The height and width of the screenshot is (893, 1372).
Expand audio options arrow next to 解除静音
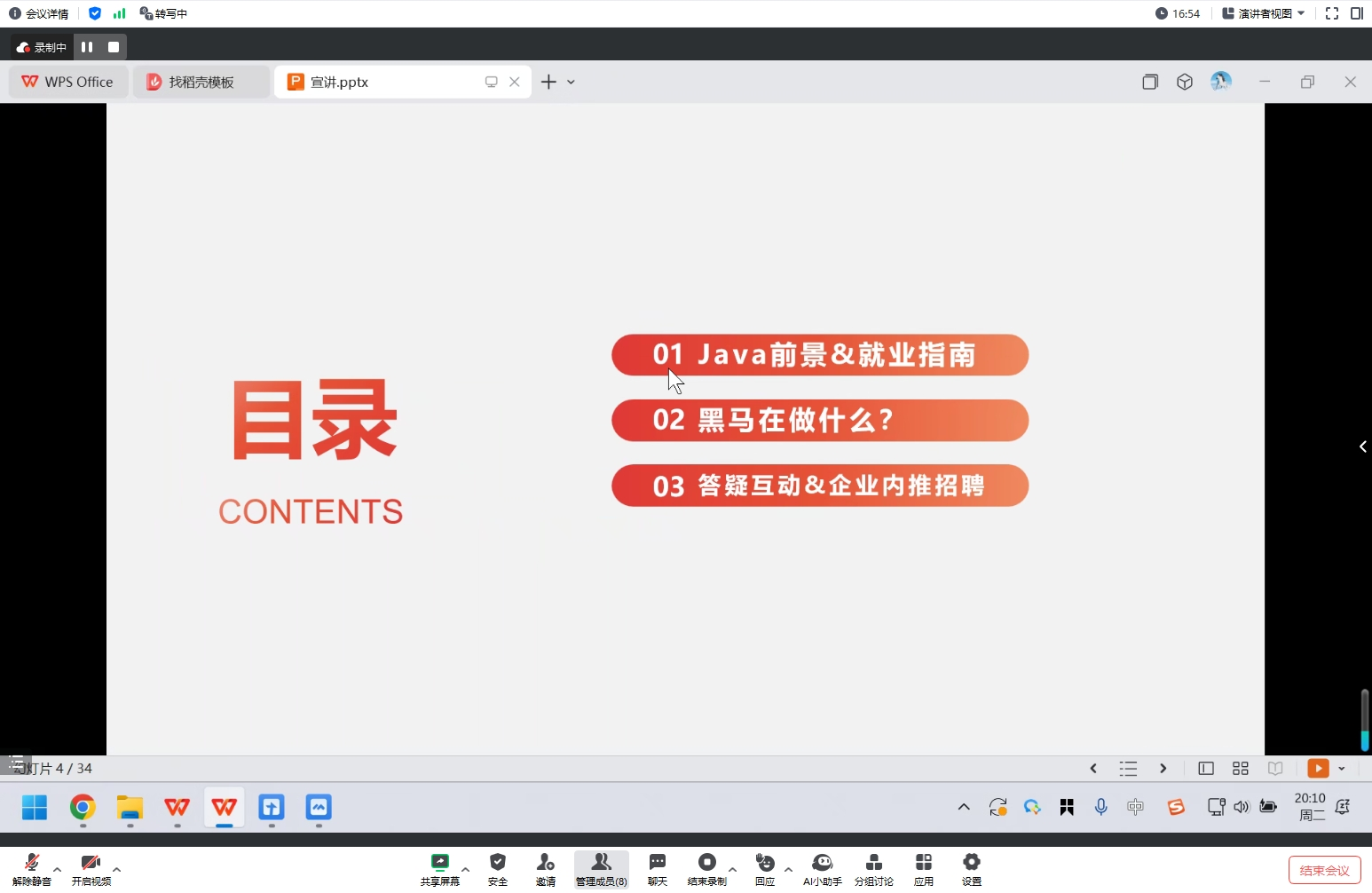tap(58, 869)
